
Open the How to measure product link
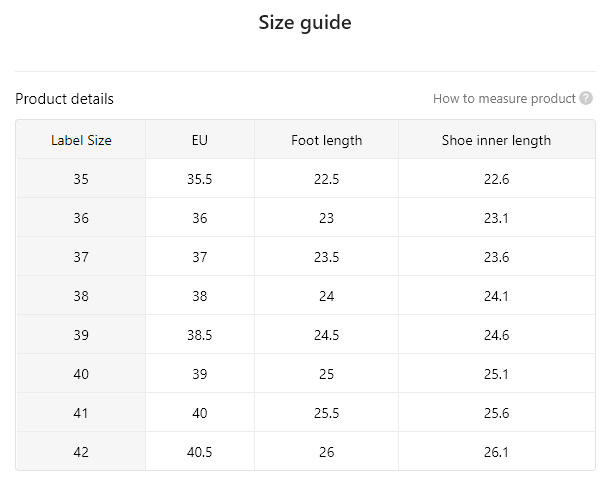pos(504,99)
